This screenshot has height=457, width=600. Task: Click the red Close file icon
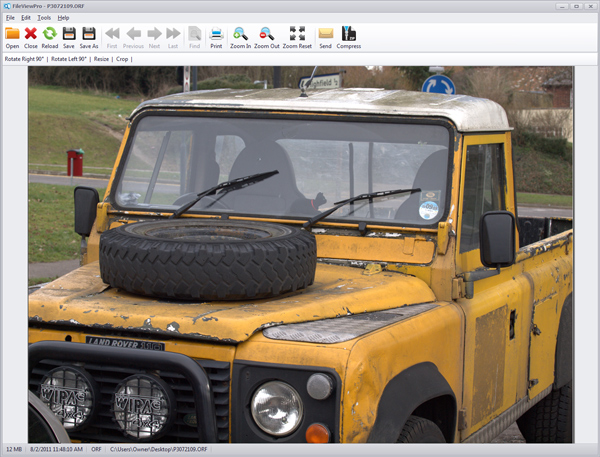pyautogui.click(x=31, y=34)
